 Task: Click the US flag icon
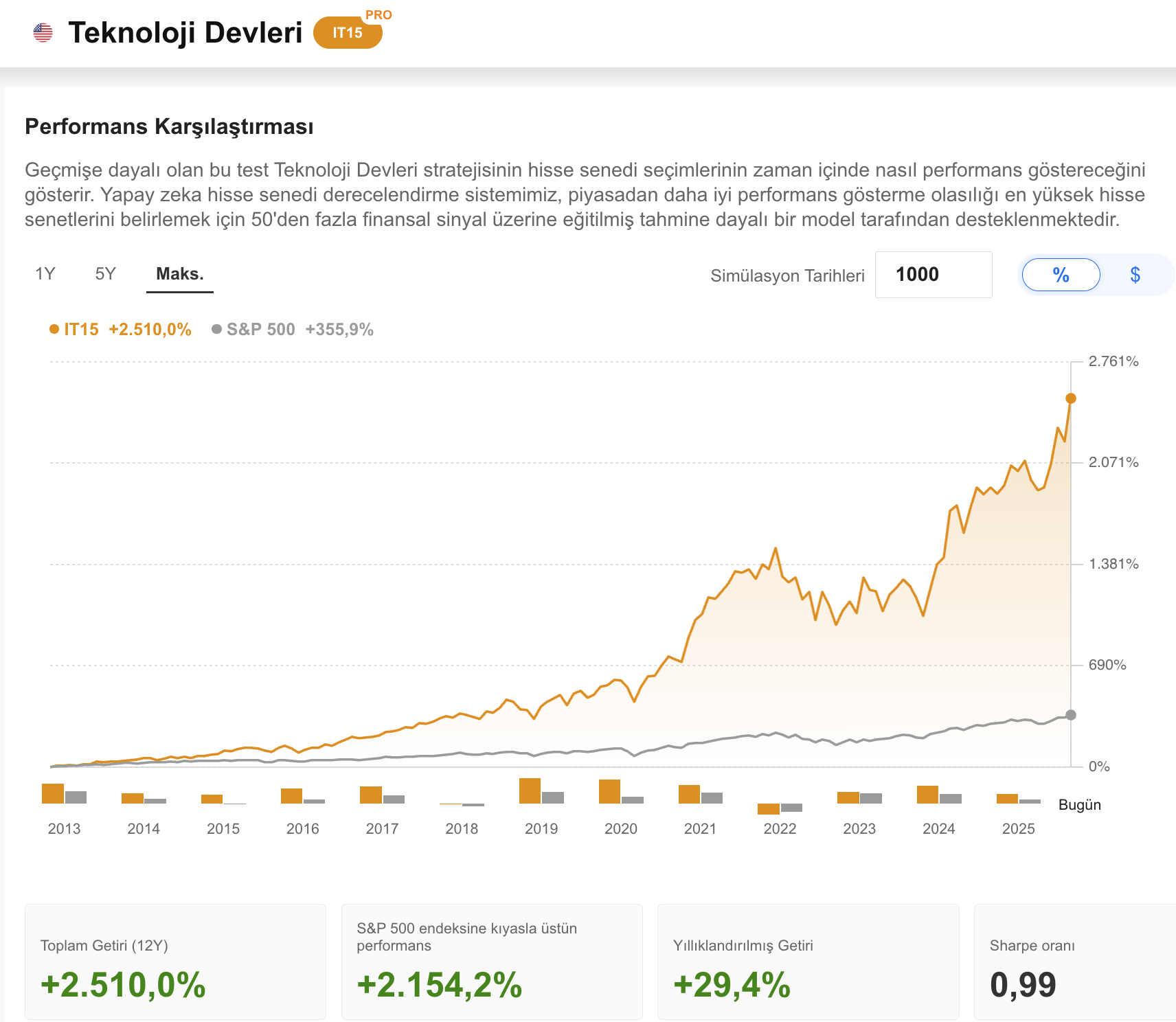point(43,32)
